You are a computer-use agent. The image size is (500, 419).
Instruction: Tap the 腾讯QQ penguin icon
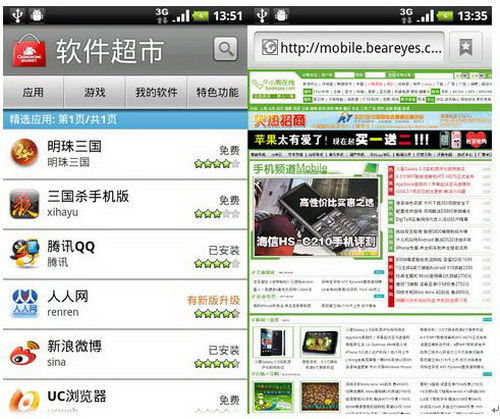[x=24, y=253]
